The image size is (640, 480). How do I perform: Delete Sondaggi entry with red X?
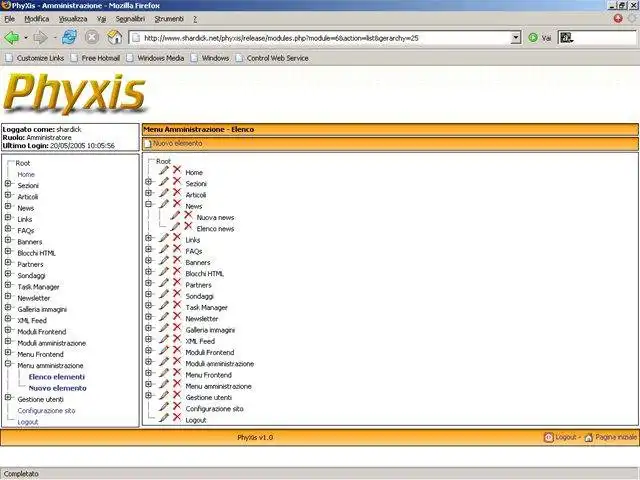click(x=177, y=293)
